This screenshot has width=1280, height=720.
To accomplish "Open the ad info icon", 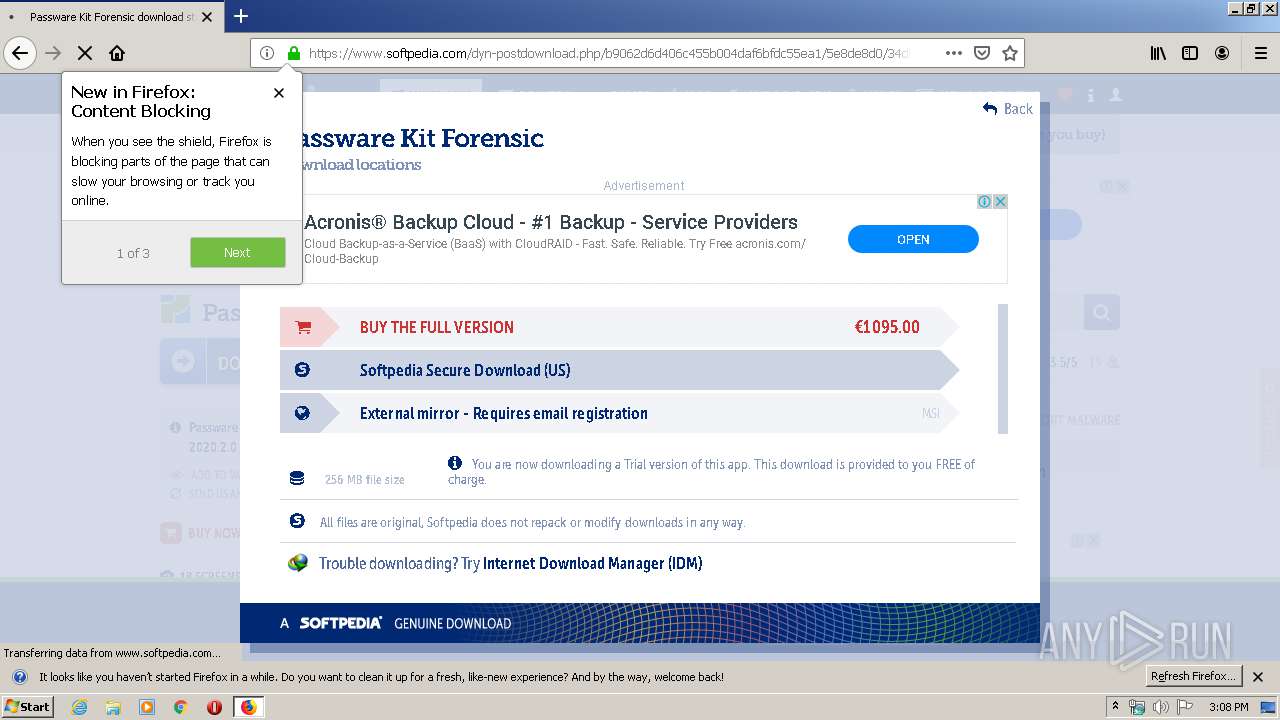I will pyautogui.click(x=985, y=201).
